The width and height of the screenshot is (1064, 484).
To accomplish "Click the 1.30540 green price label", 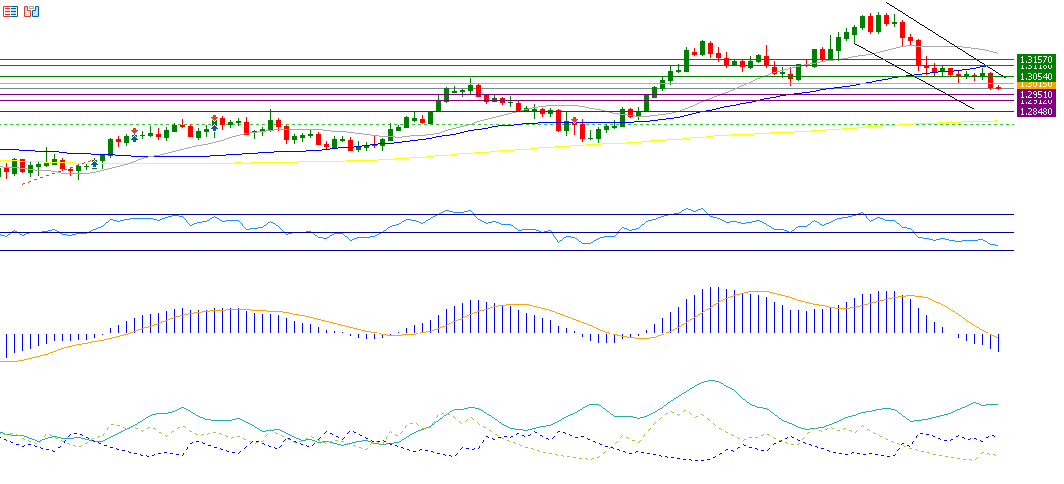I will coord(1034,76).
